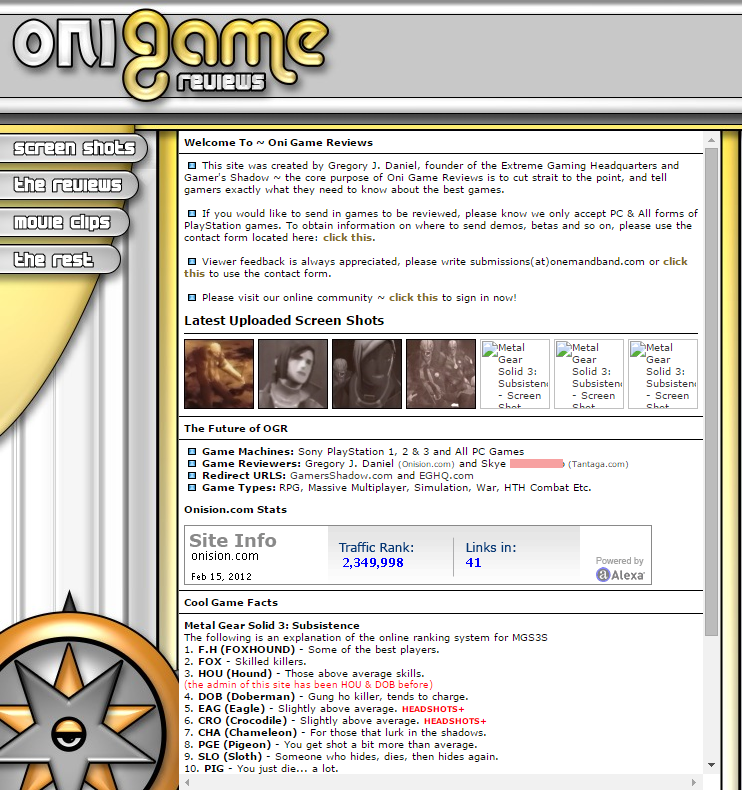
Task: Click the scroll down arrow of content pane
Action: pos(711,765)
